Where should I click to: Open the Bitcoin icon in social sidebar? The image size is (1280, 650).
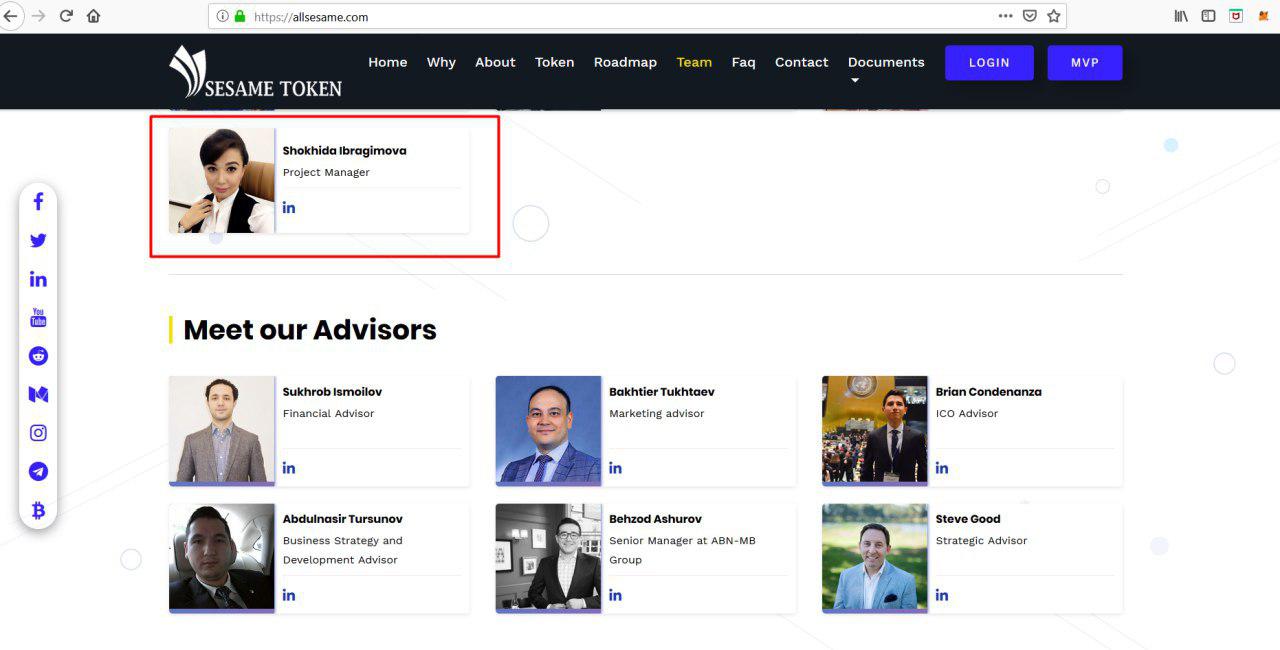click(38, 511)
